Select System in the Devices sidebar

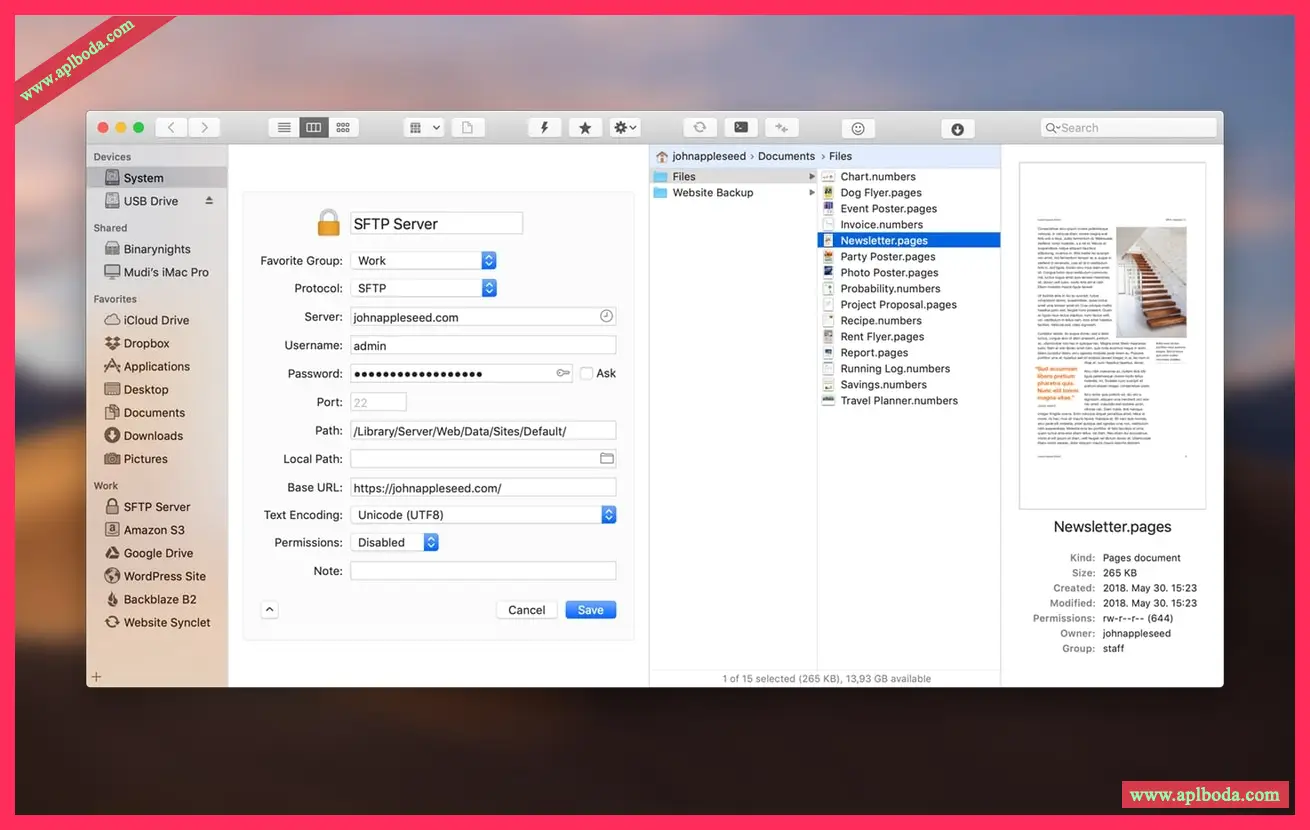pos(157,178)
